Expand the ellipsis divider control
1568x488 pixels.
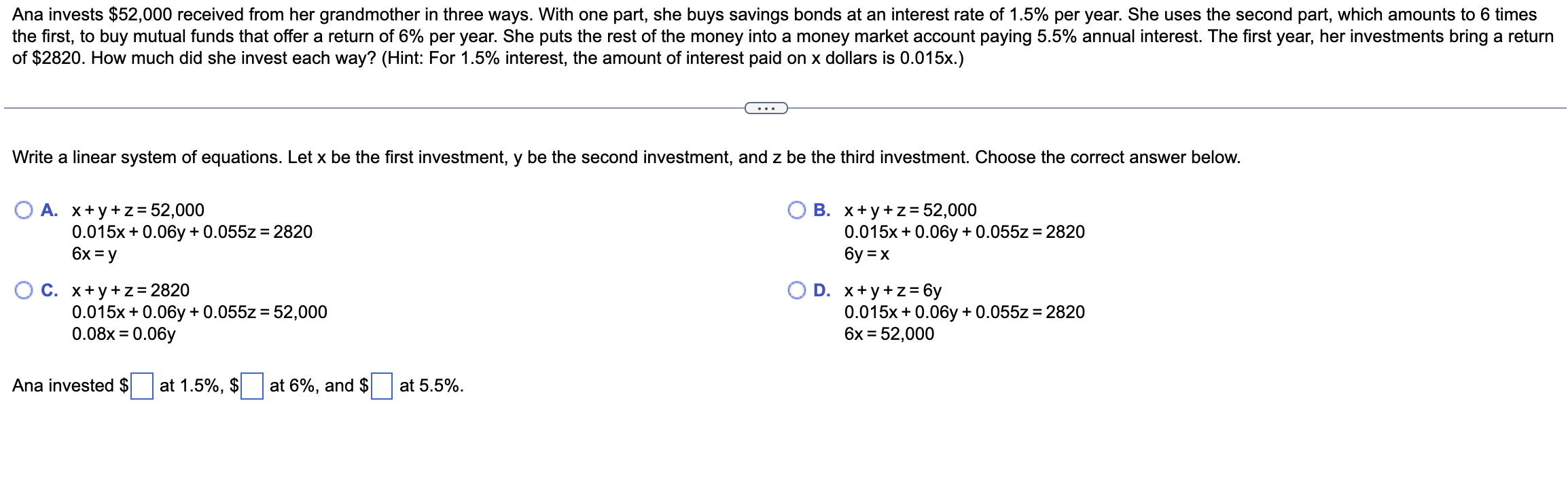click(765, 107)
